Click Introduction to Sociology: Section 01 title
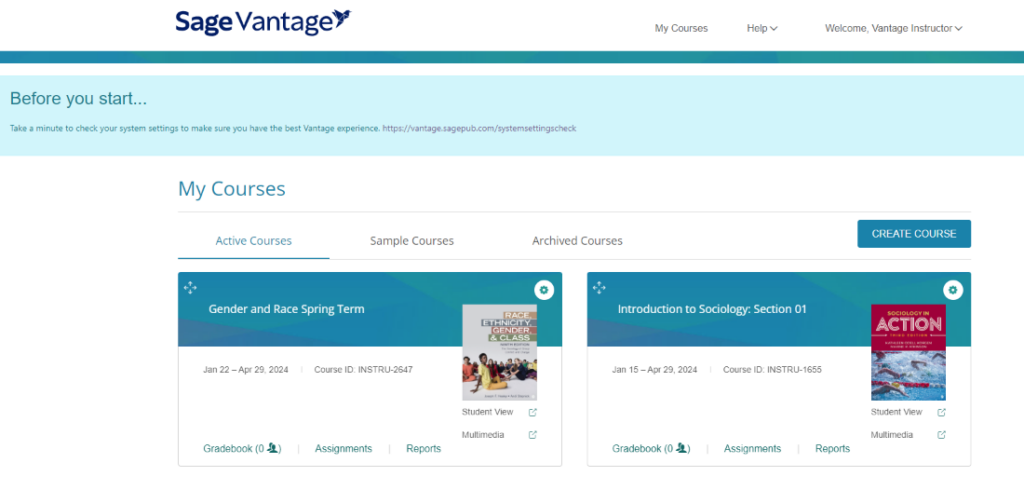The height and width of the screenshot is (490, 1024). (712, 309)
